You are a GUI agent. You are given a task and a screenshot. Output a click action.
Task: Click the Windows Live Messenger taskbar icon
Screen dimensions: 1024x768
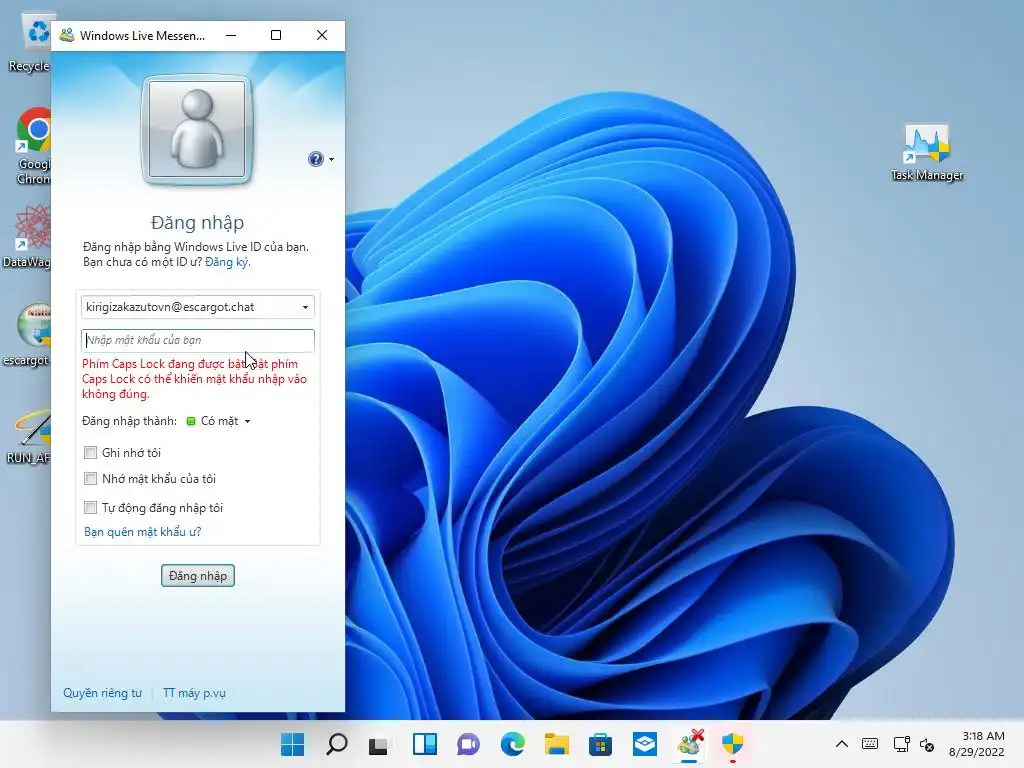tap(690, 744)
